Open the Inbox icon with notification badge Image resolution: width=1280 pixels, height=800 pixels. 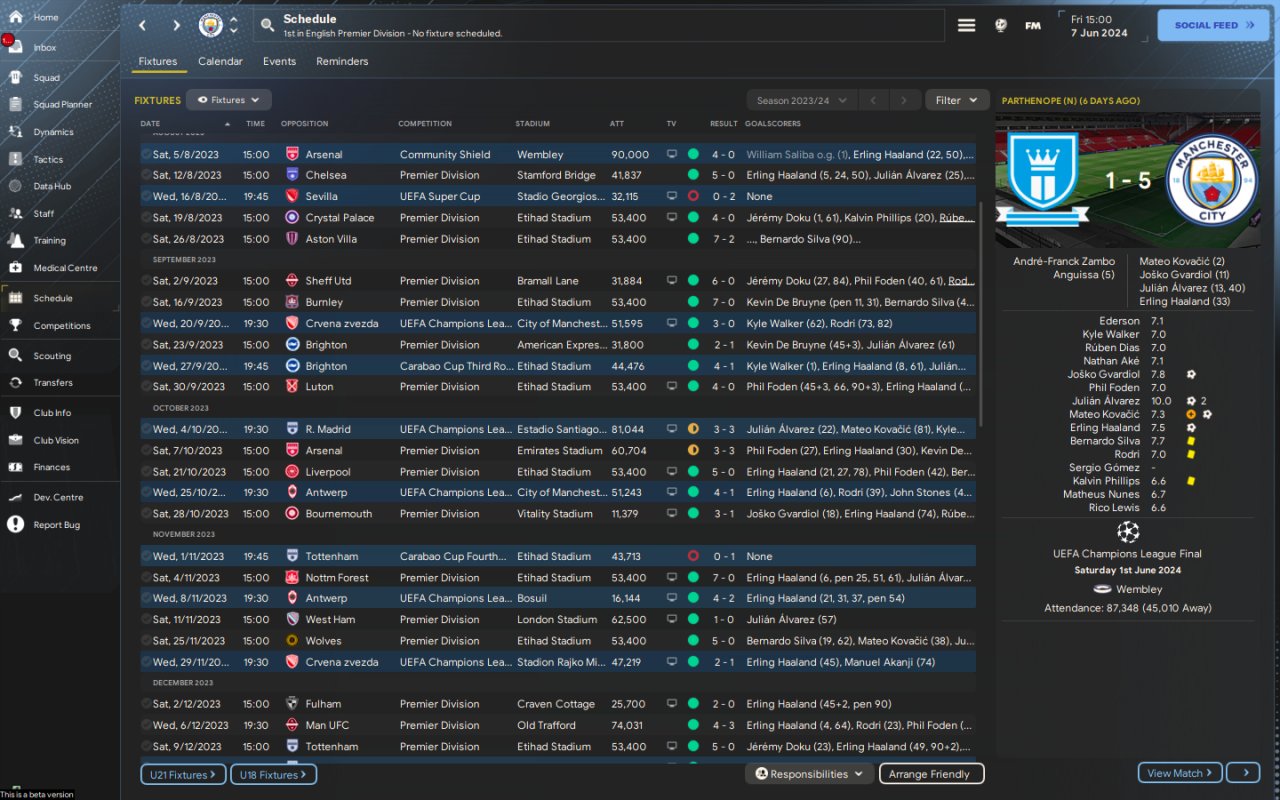pos(14,46)
